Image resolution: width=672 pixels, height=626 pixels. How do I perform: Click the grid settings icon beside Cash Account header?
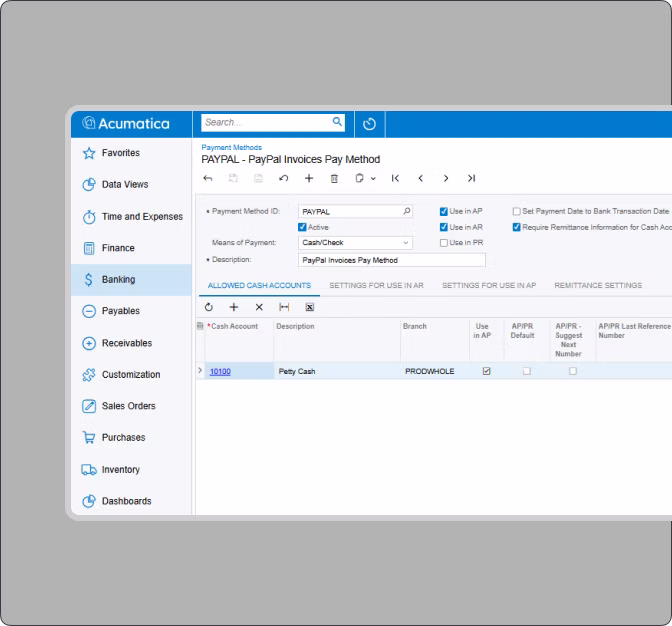click(x=200, y=326)
